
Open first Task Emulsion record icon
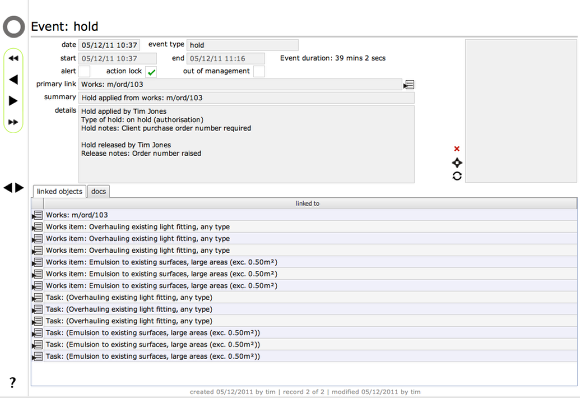pyautogui.click(x=37, y=333)
